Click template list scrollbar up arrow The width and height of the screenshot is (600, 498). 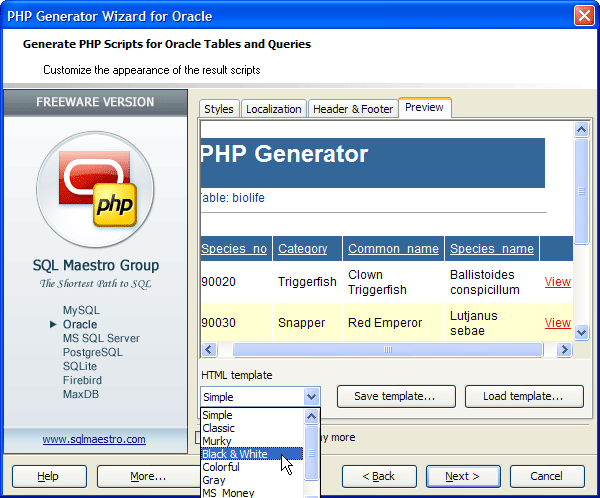[x=311, y=416]
